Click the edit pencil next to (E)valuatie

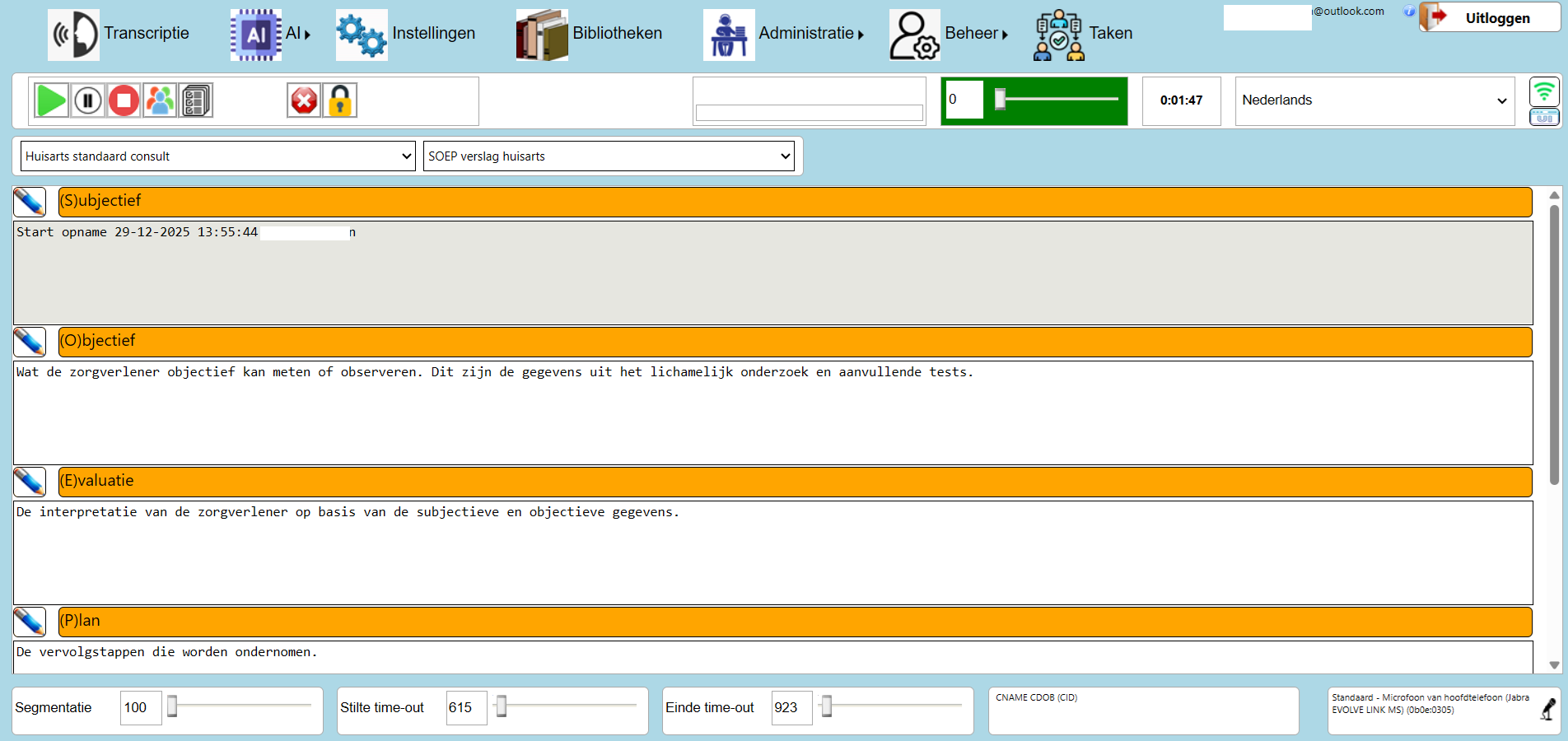(x=30, y=482)
